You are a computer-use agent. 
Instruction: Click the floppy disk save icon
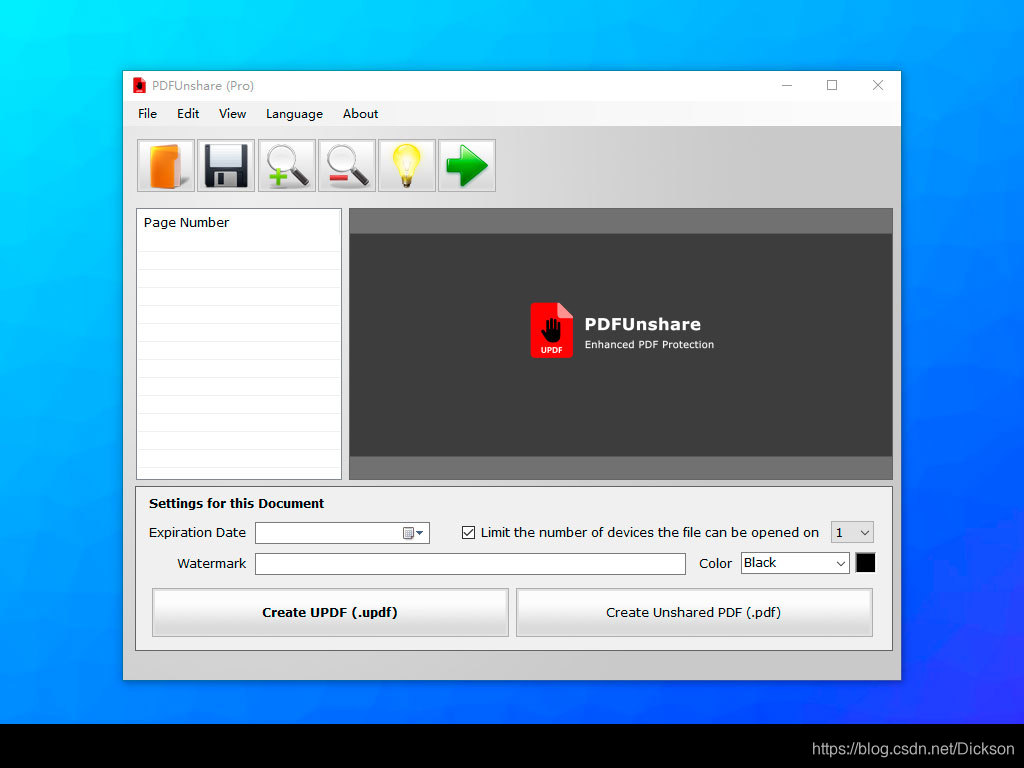point(226,166)
